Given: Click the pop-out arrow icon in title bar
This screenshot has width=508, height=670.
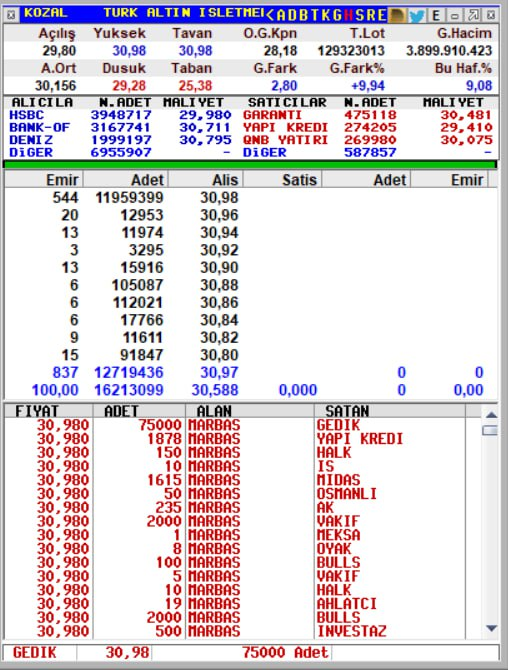Looking at the screenshot, I should [473, 15].
